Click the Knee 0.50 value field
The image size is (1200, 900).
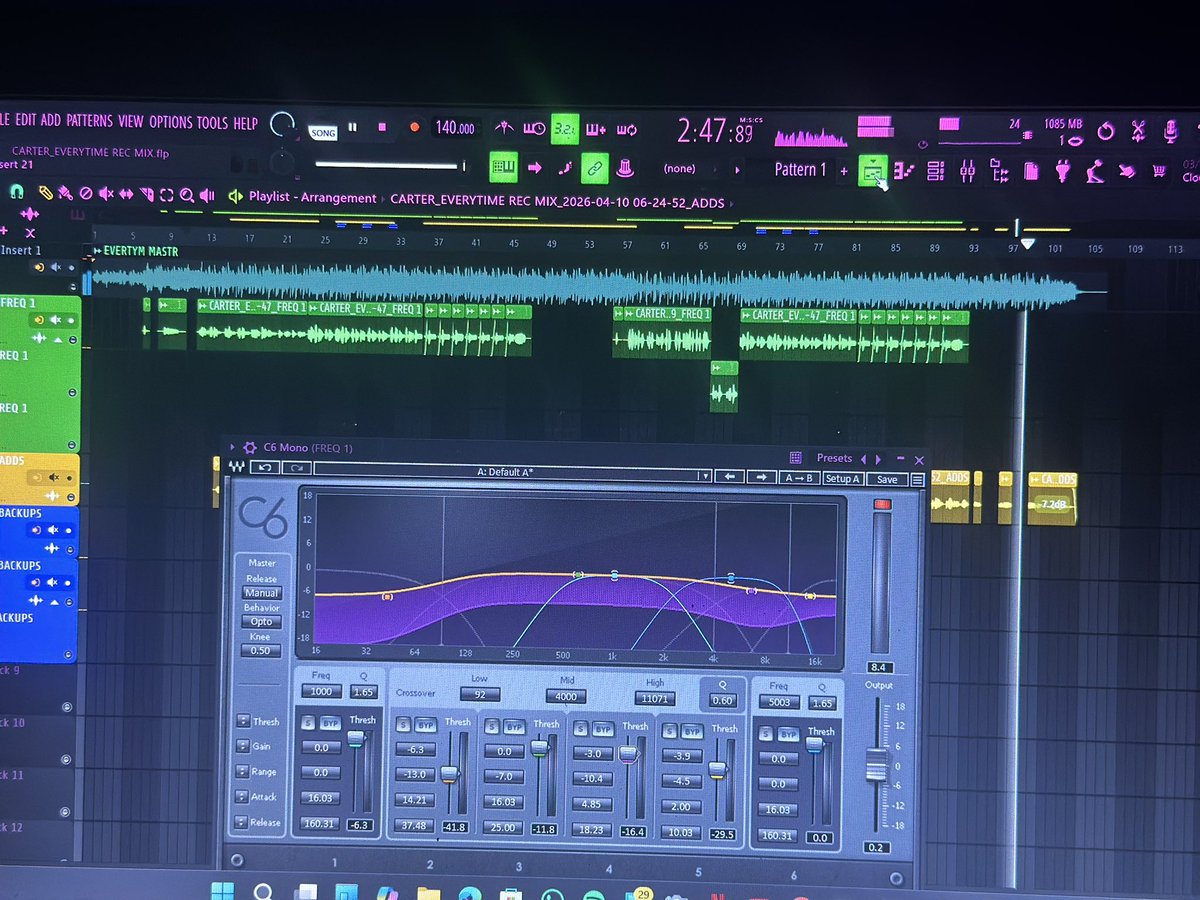(260, 651)
